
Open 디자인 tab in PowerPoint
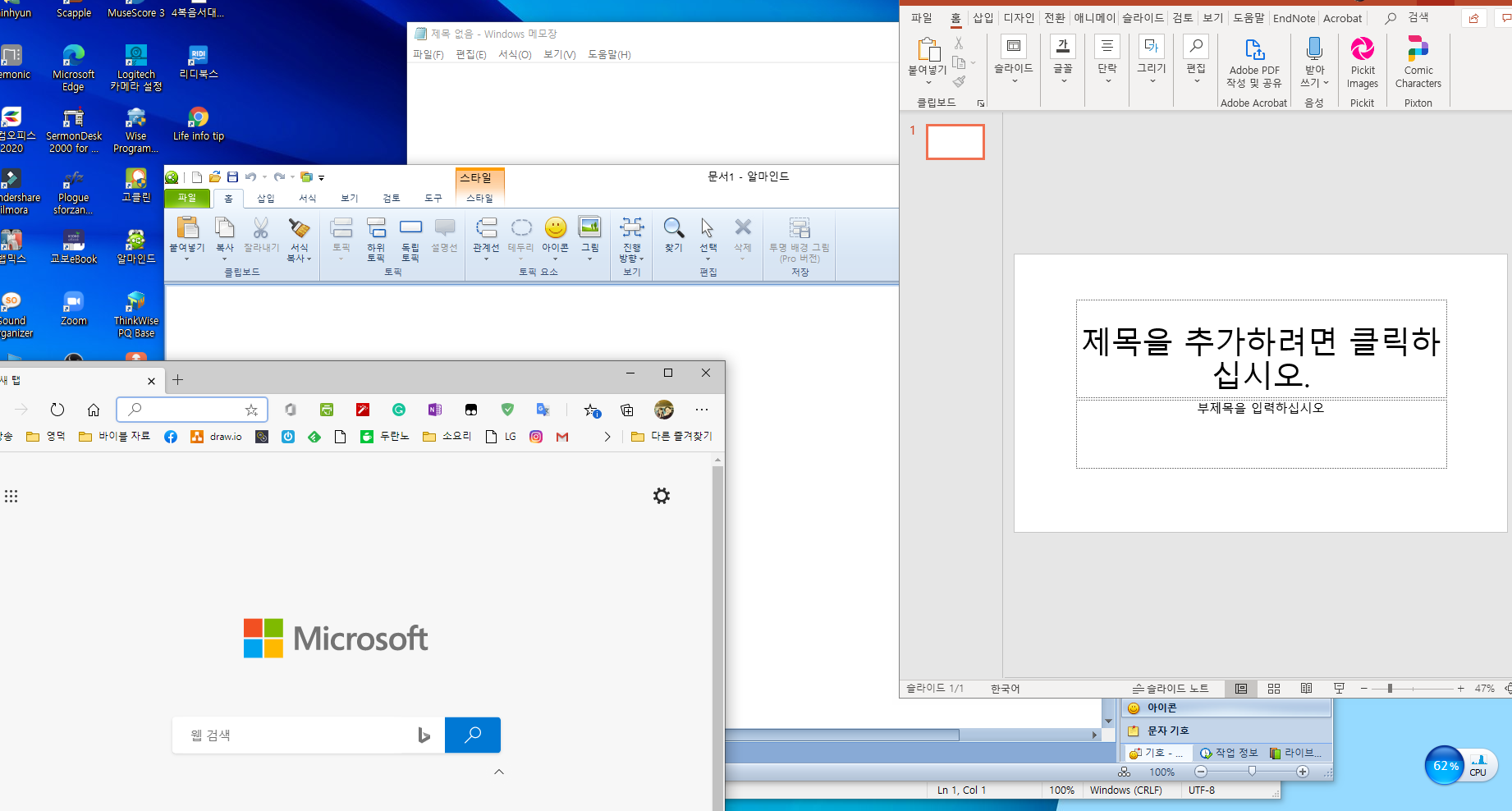point(1019,18)
